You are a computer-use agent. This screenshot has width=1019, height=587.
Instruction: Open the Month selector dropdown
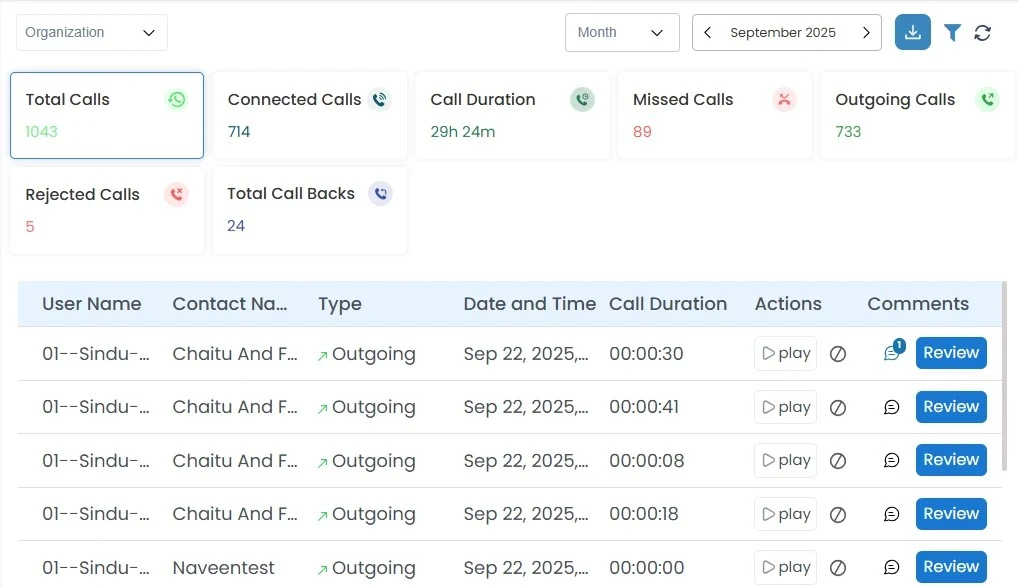(x=621, y=32)
